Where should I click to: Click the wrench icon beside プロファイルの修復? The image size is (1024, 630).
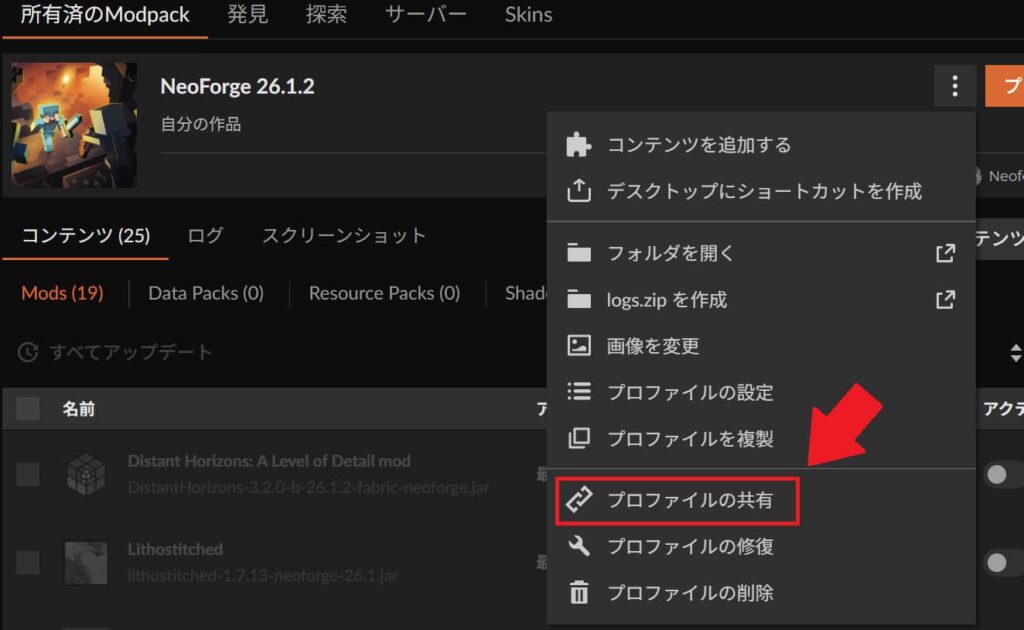point(579,546)
